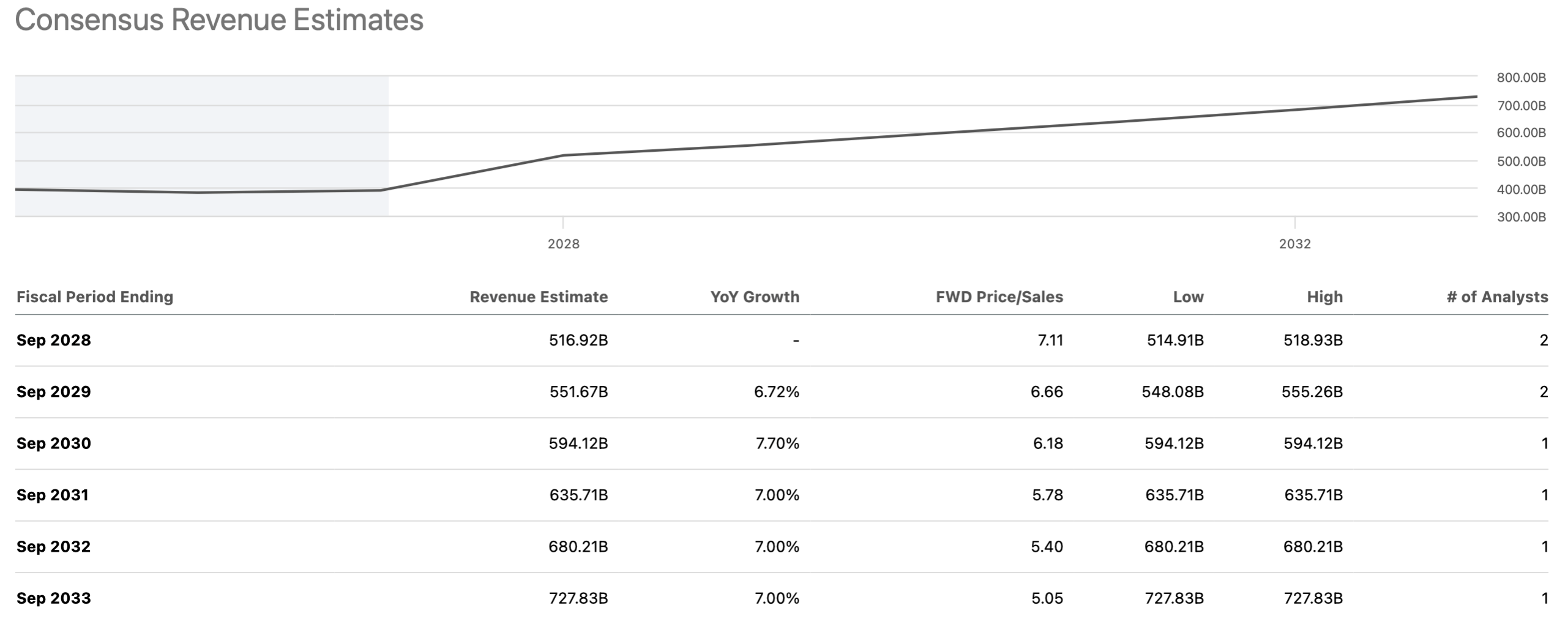Click the Low column header
The height and width of the screenshot is (630, 1568).
(x=1188, y=297)
